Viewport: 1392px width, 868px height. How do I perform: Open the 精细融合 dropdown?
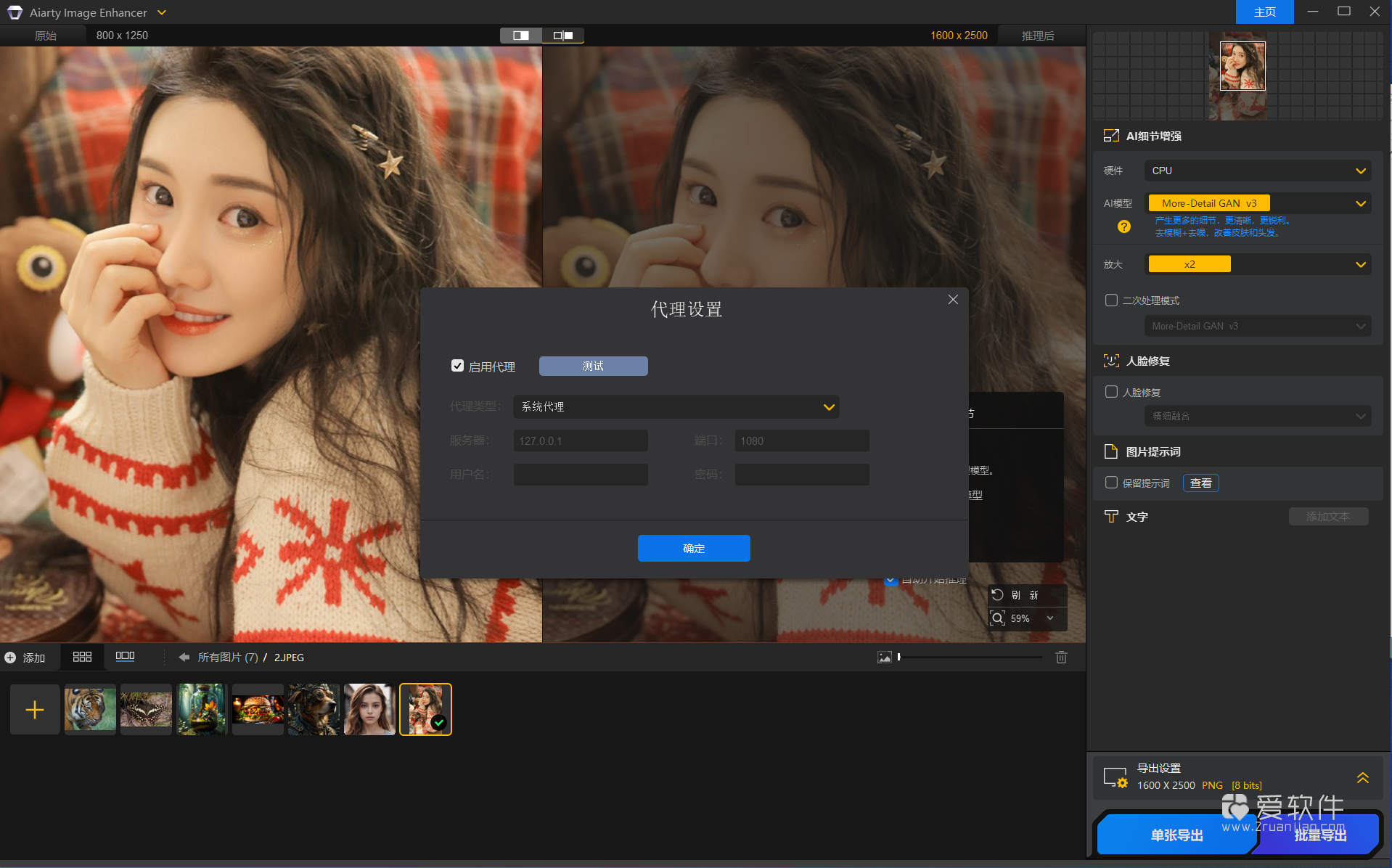[1258, 416]
